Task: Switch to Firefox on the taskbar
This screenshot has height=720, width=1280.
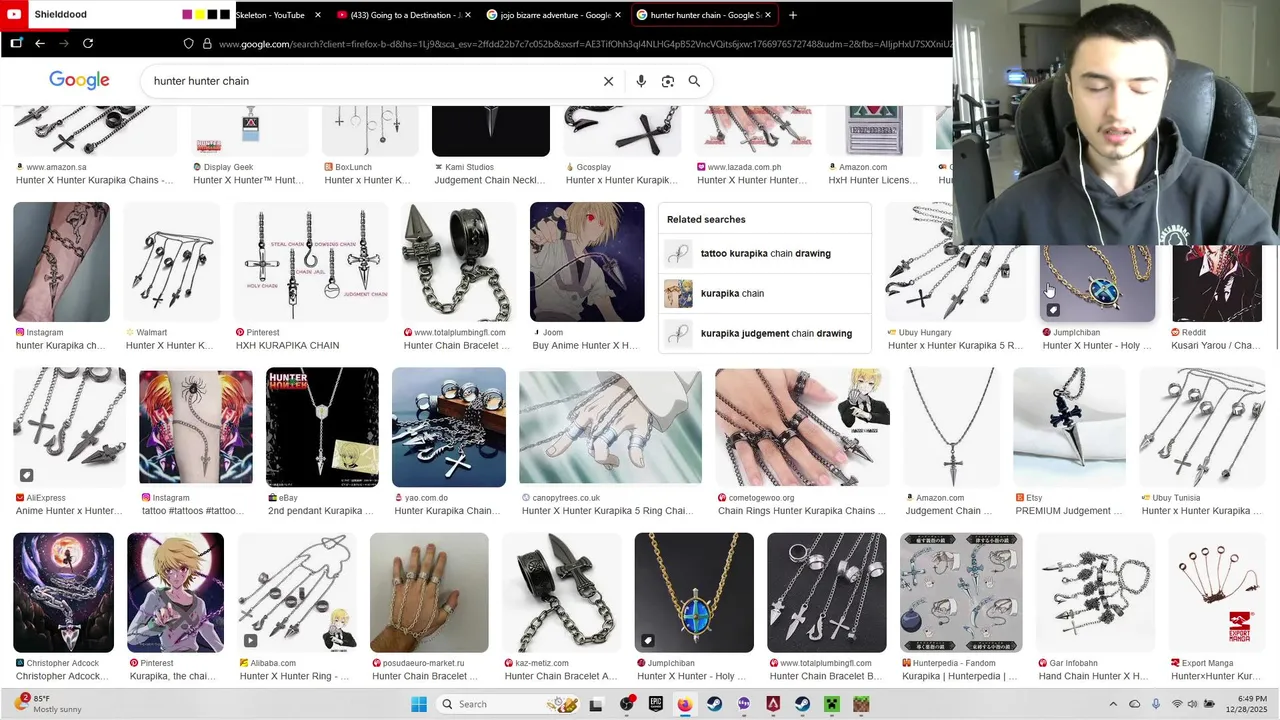Action: coord(684,704)
